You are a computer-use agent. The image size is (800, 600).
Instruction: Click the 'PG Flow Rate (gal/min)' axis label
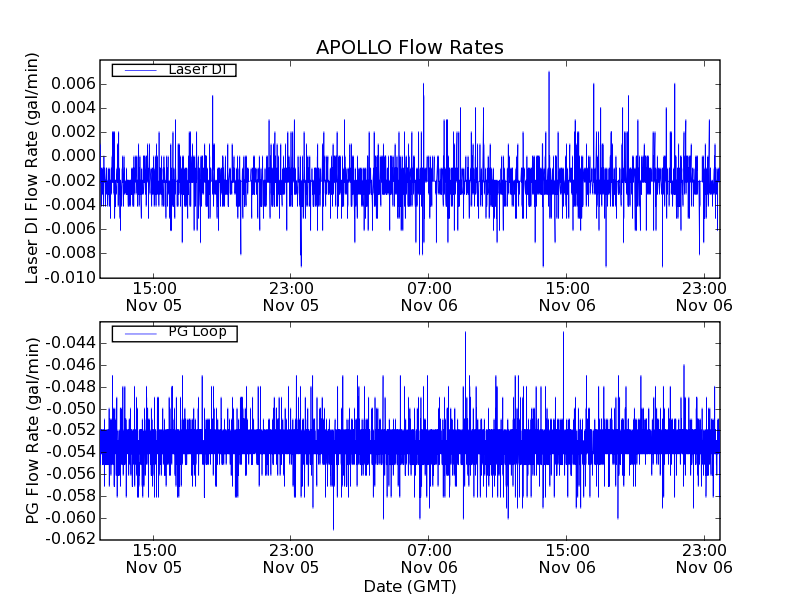point(32,431)
